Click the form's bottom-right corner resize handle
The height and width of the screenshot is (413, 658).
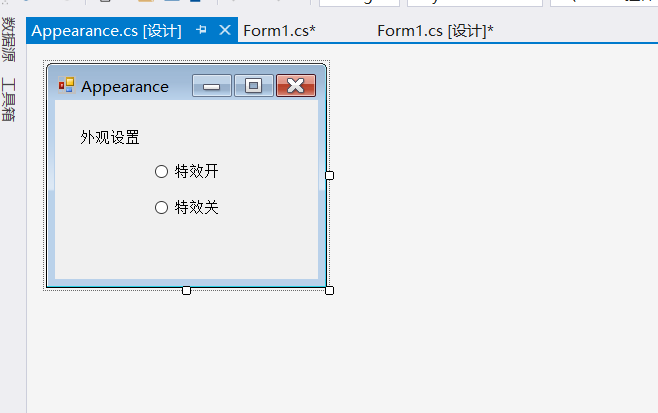click(x=329, y=290)
